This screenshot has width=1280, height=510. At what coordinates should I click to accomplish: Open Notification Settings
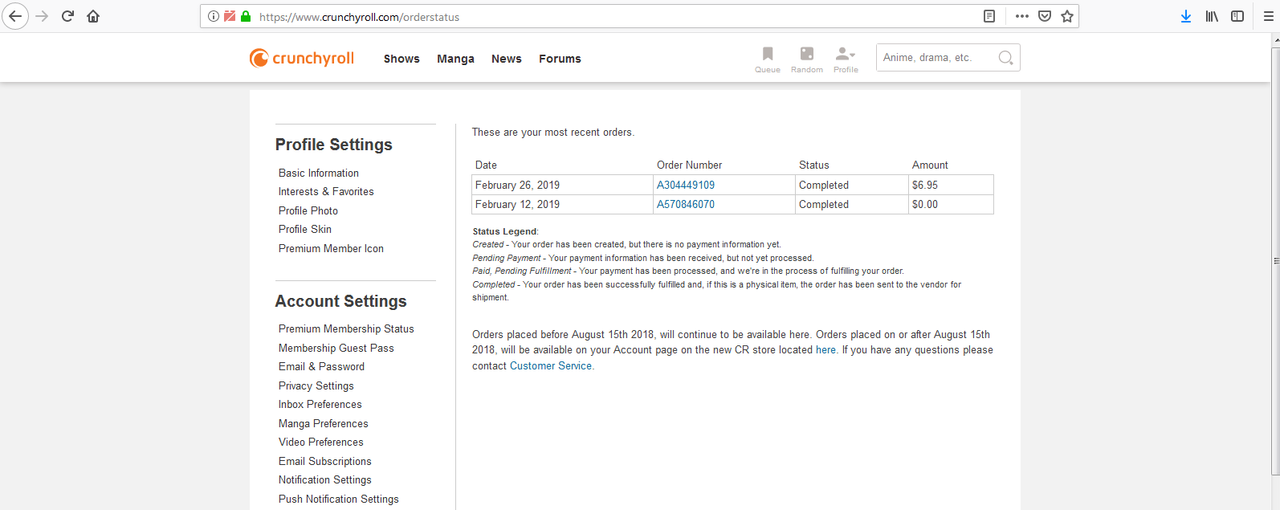(x=325, y=480)
